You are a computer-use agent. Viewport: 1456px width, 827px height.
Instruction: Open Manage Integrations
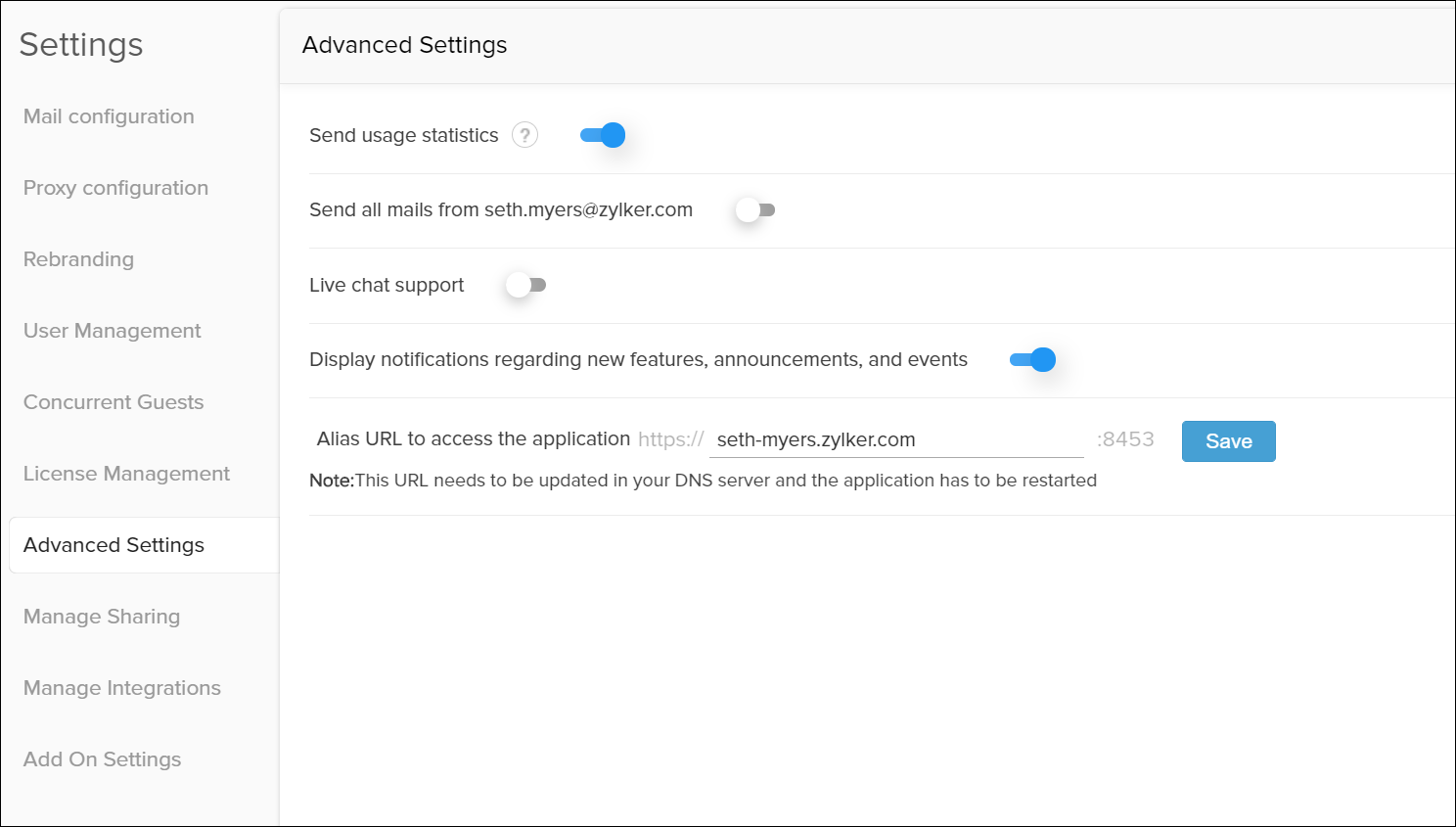(x=121, y=688)
